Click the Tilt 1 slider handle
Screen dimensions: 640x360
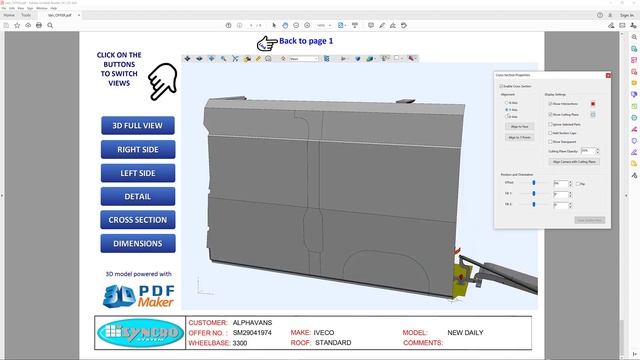(534, 193)
